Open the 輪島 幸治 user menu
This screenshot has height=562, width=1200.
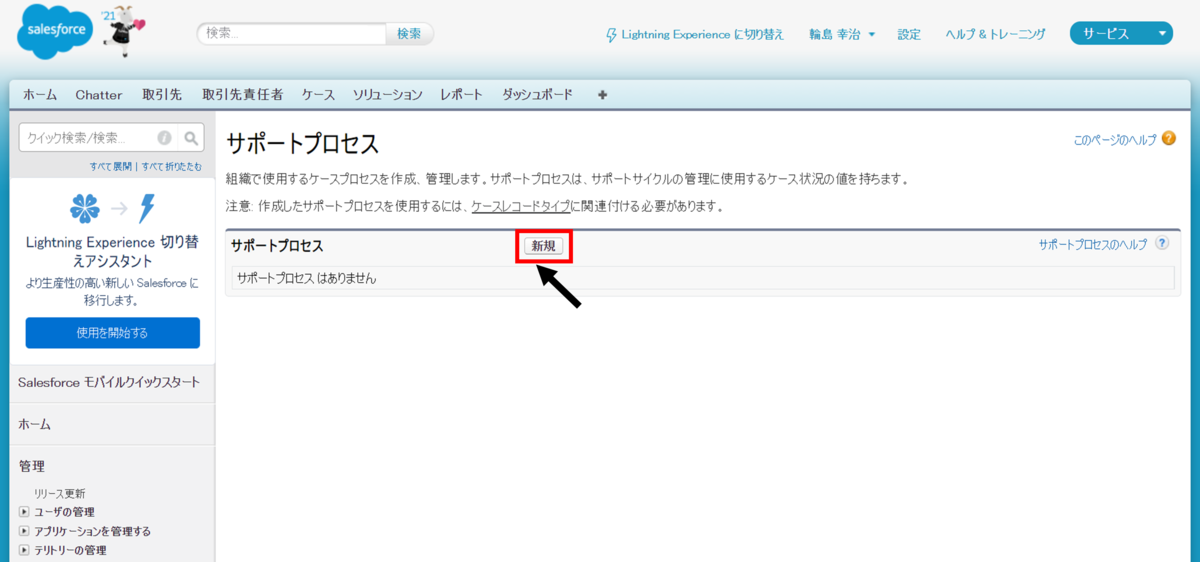[842, 34]
